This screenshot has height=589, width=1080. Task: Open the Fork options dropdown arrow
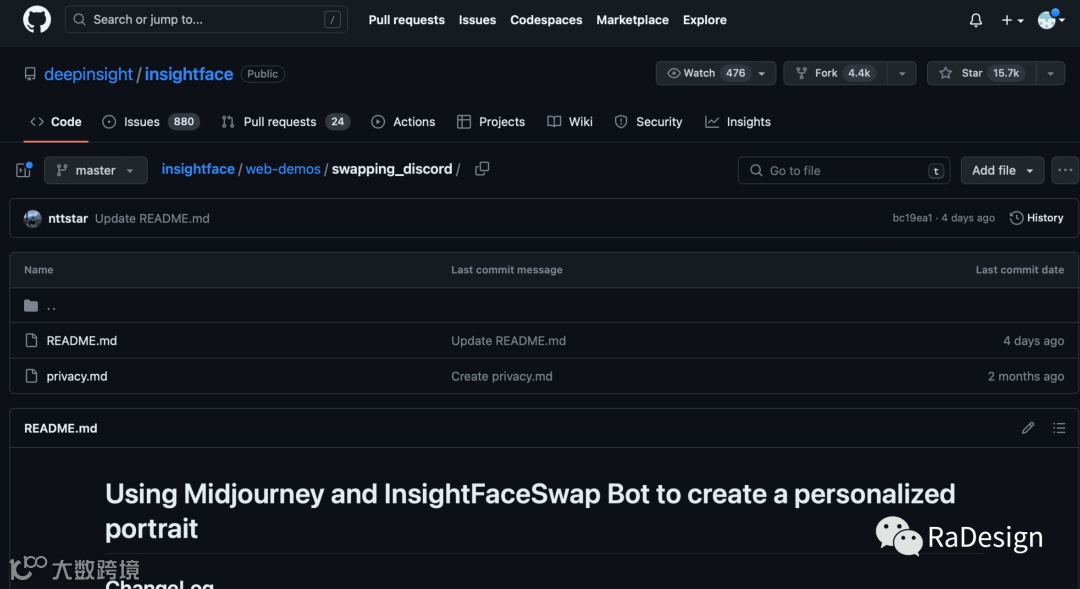click(902, 73)
